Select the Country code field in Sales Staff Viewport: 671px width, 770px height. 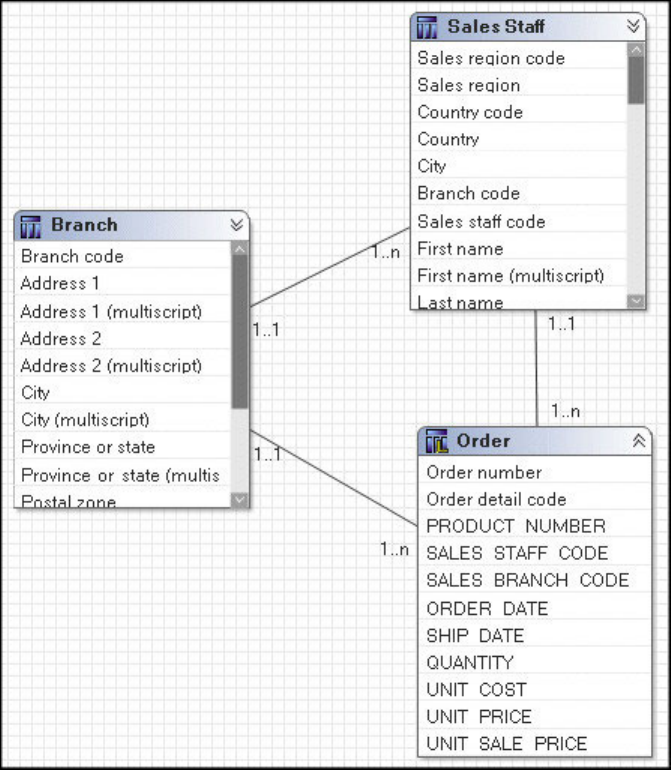tap(470, 112)
